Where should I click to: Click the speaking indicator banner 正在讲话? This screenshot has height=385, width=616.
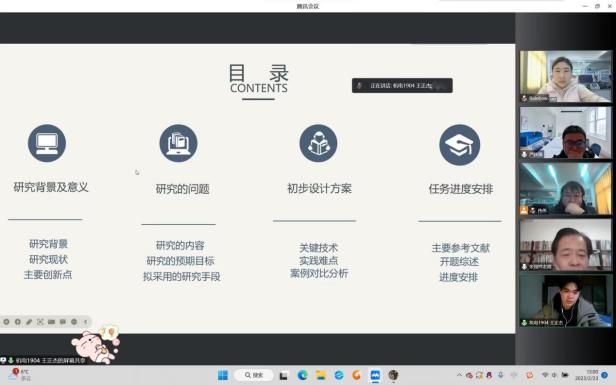click(x=402, y=86)
